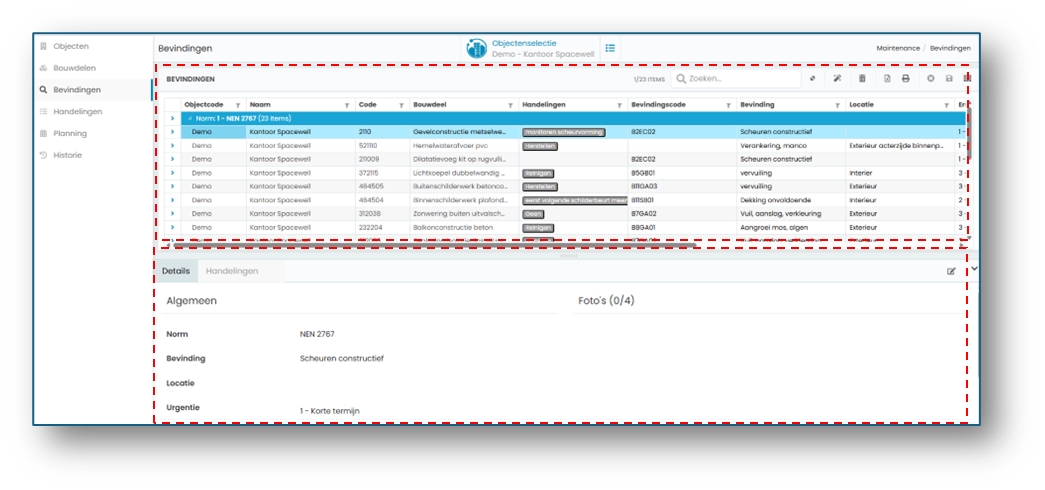Click the export document icon

click(x=887, y=79)
